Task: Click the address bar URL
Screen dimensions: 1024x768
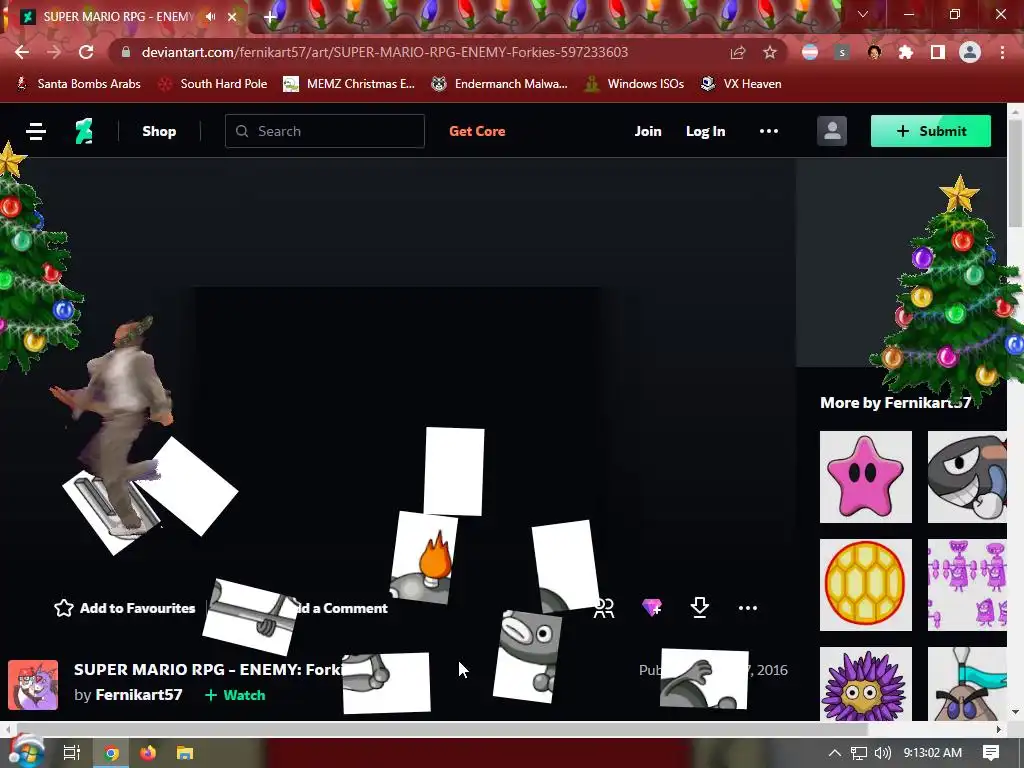Action: click(385, 52)
